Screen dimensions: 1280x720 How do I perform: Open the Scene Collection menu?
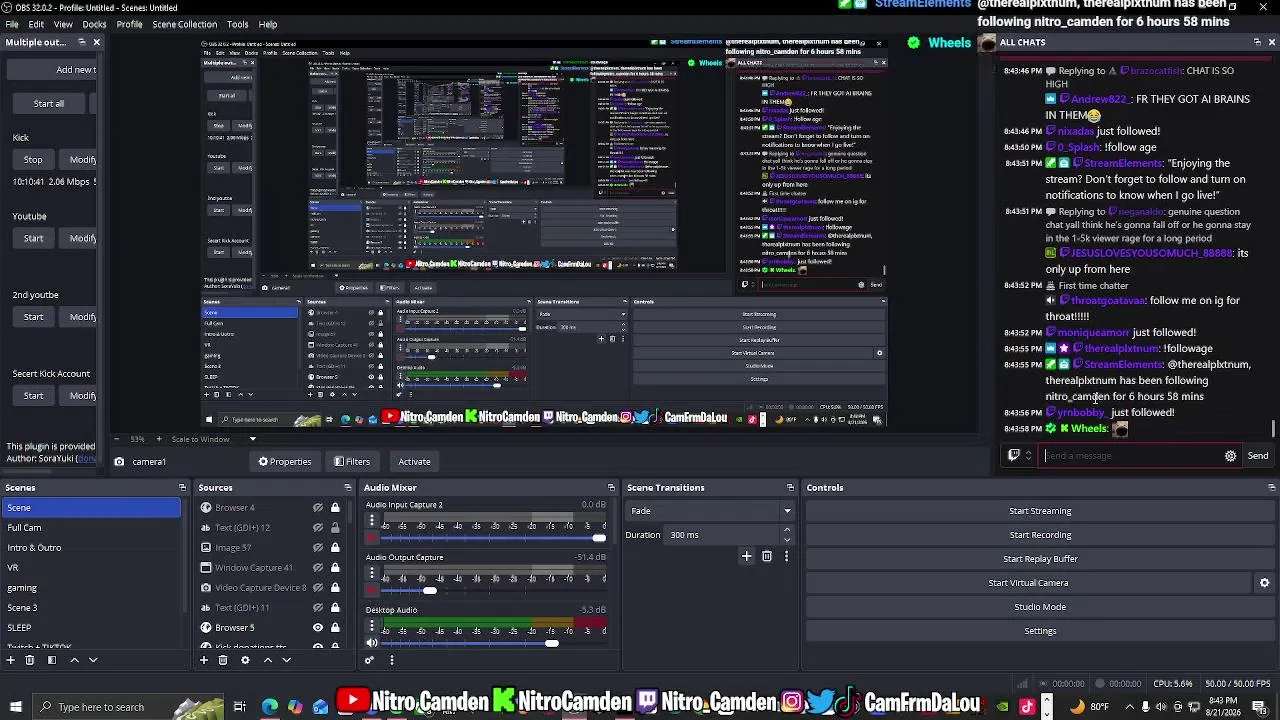184,24
